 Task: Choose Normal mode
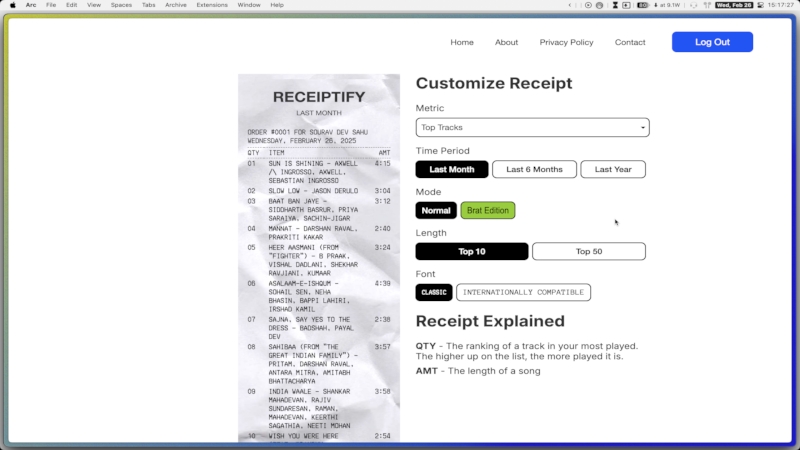(x=436, y=210)
